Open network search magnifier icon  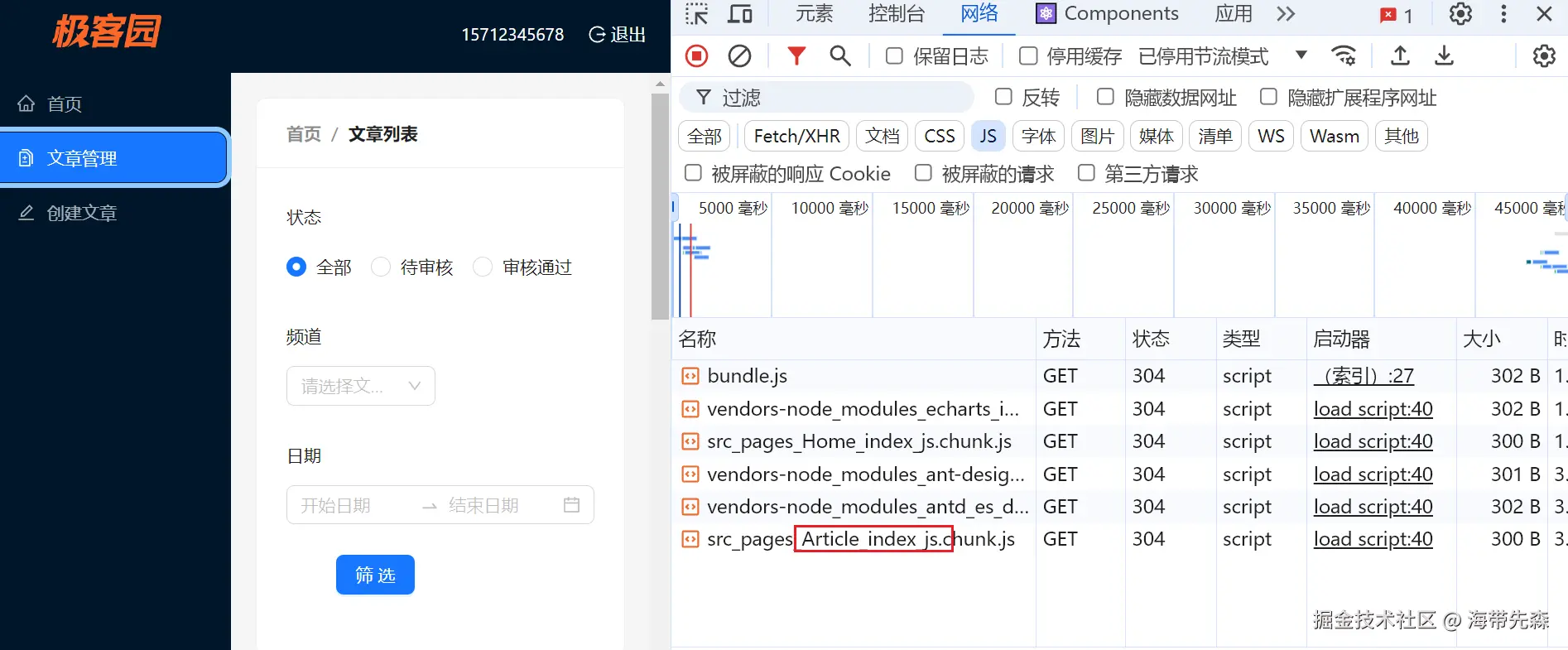click(x=840, y=55)
